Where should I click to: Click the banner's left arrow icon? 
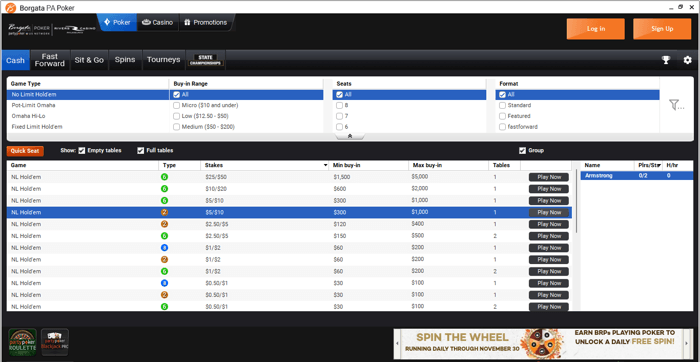[397, 344]
